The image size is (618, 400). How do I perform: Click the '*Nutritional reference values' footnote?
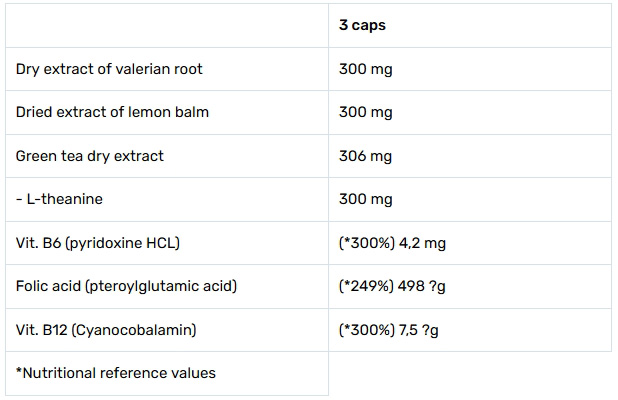[x=116, y=373]
